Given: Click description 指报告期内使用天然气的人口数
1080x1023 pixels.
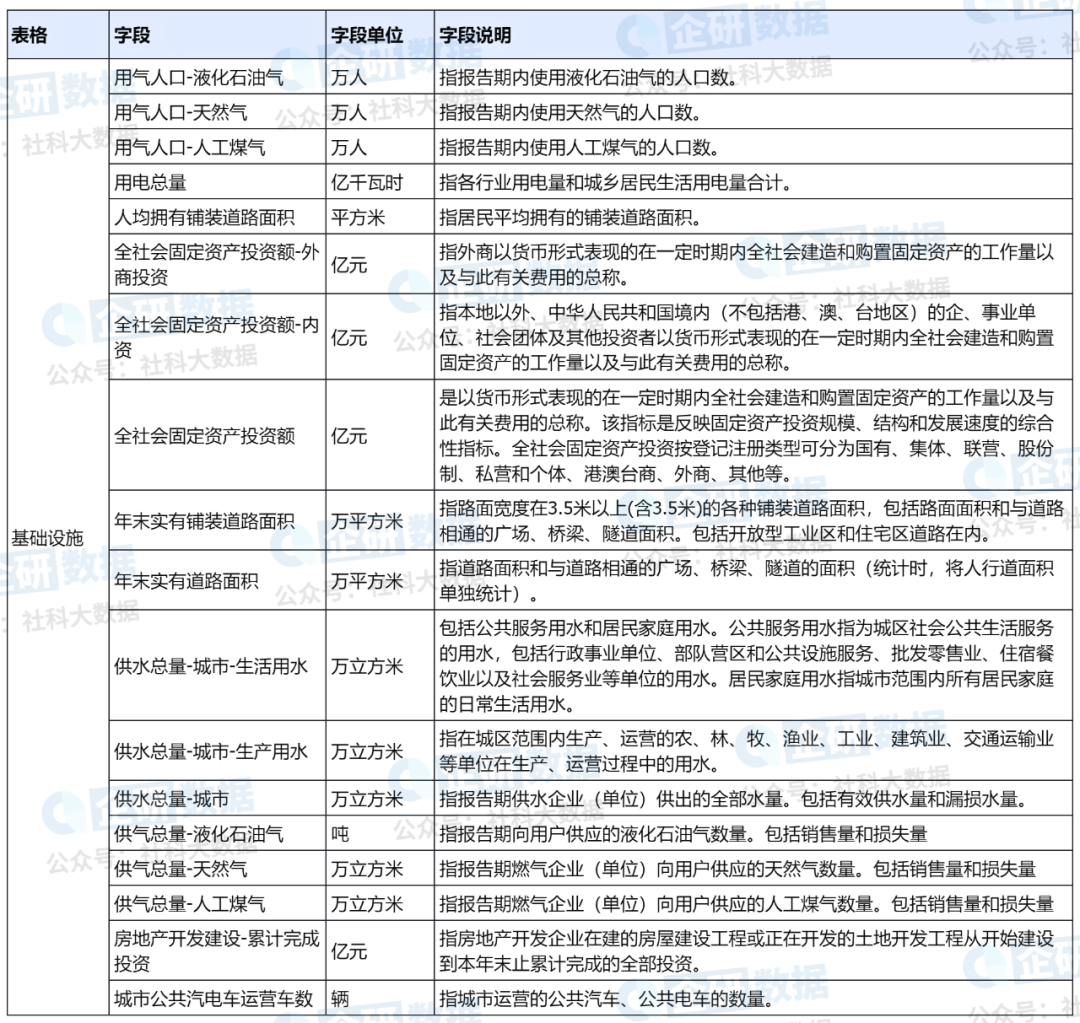Looking at the screenshot, I should (x=754, y=112).
